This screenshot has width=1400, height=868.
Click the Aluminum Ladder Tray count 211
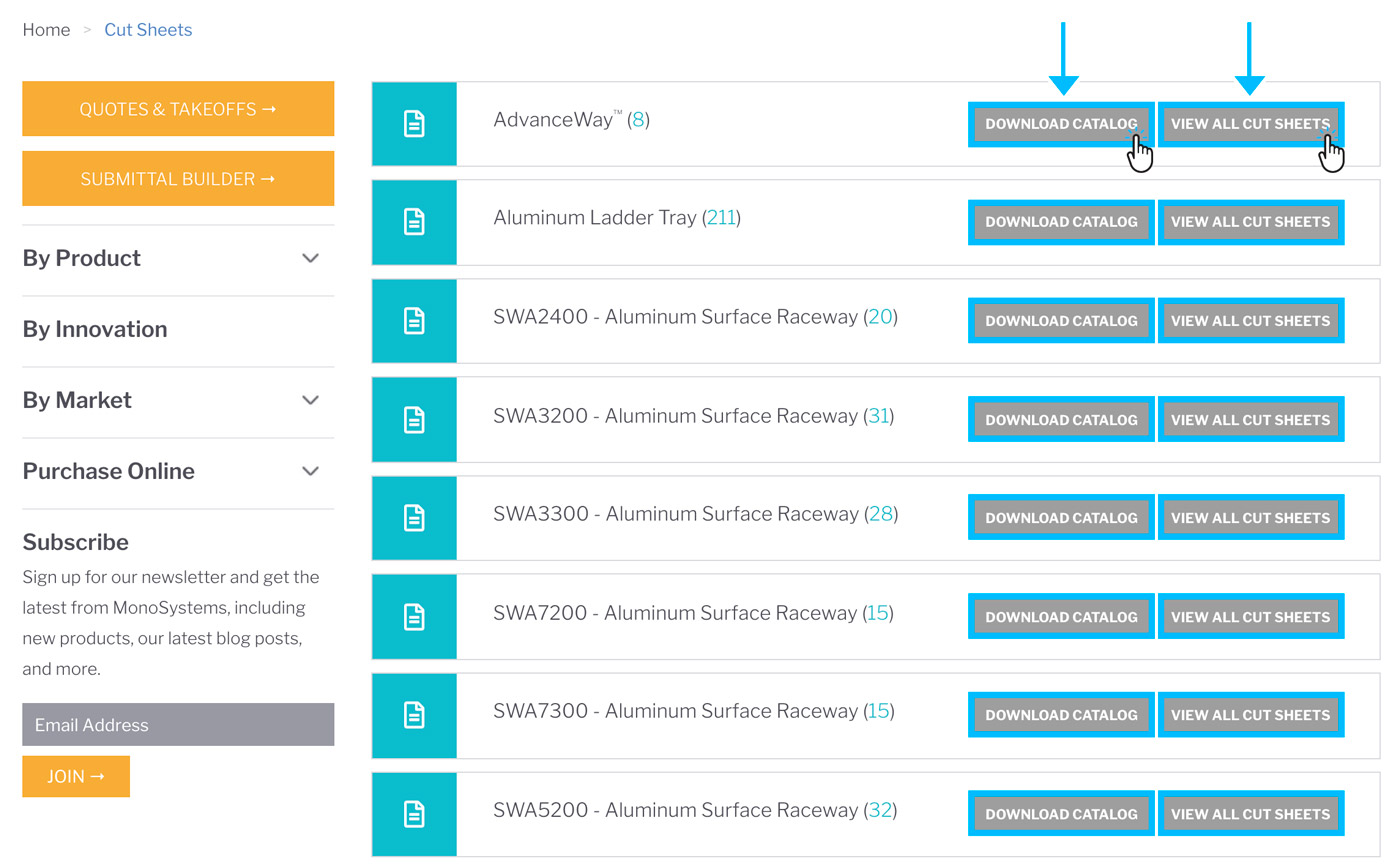pos(722,217)
